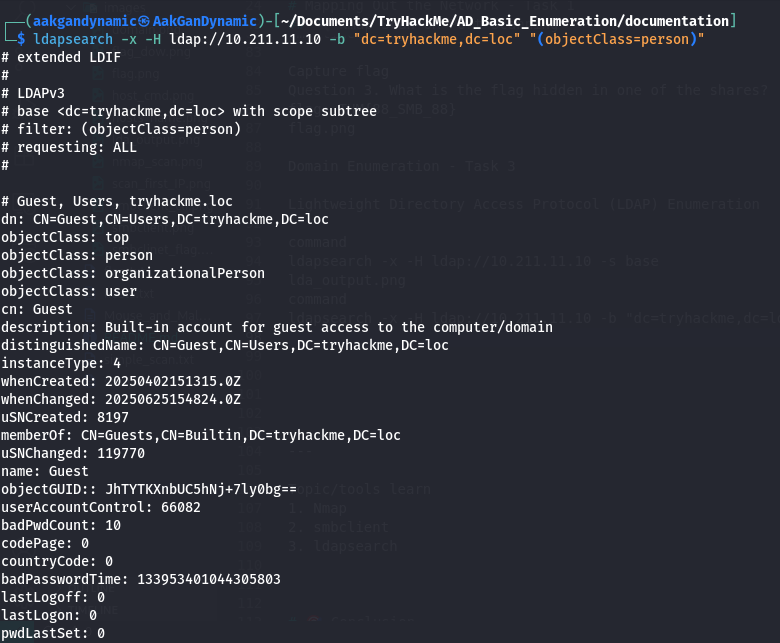Click the "pwdLastSet: 0" line
The image size is (780, 643).
52,633
